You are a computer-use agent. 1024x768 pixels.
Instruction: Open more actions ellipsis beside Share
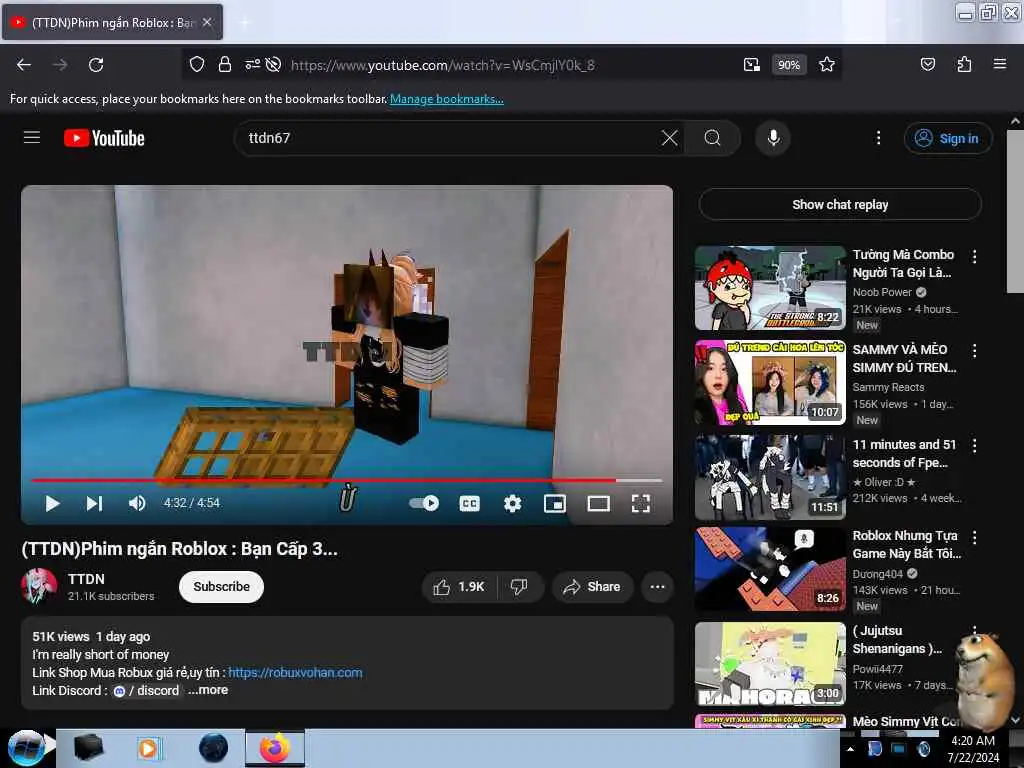(658, 586)
